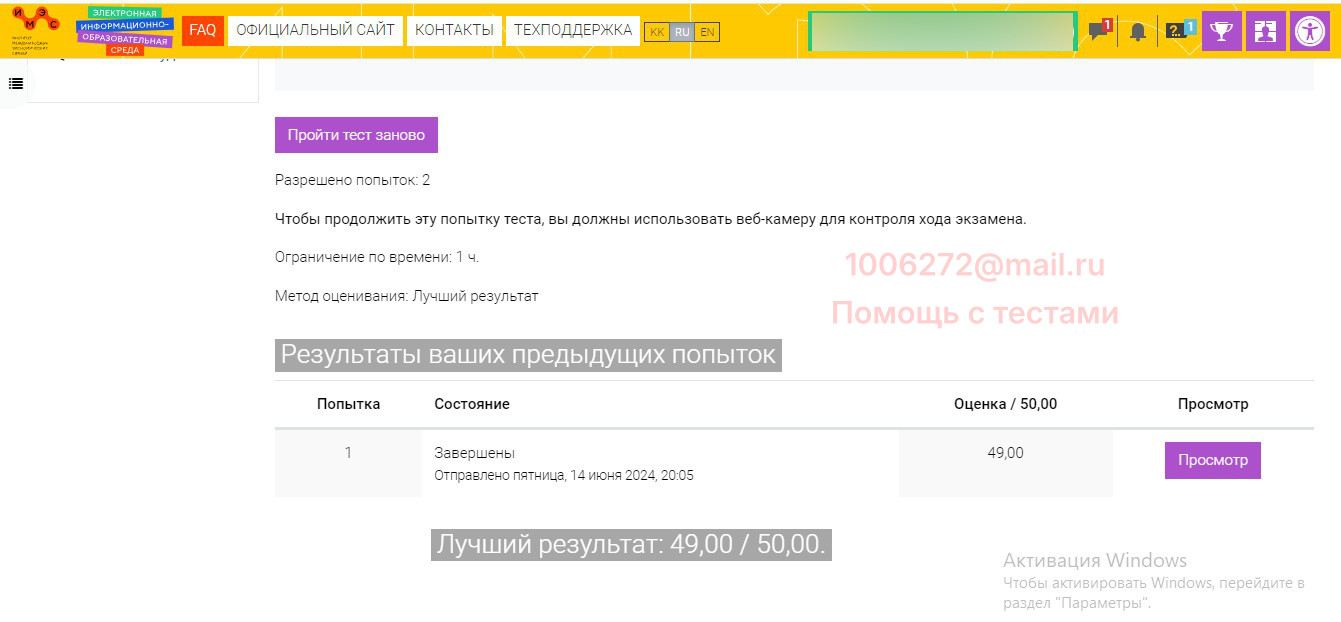
Task: Click the Пройти тест заново button
Action: tap(356, 135)
